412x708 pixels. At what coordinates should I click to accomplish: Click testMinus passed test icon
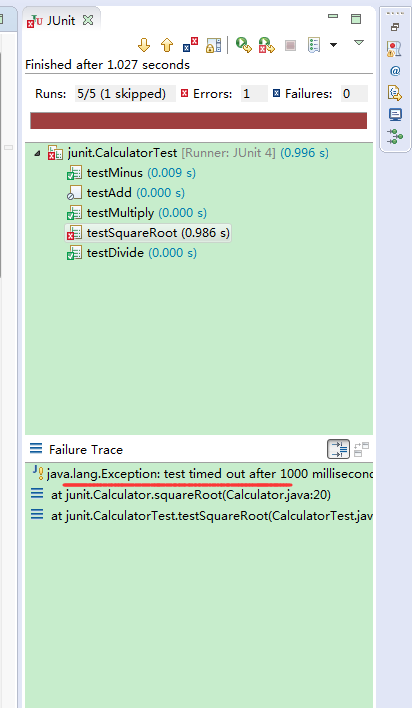pos(74,173)
